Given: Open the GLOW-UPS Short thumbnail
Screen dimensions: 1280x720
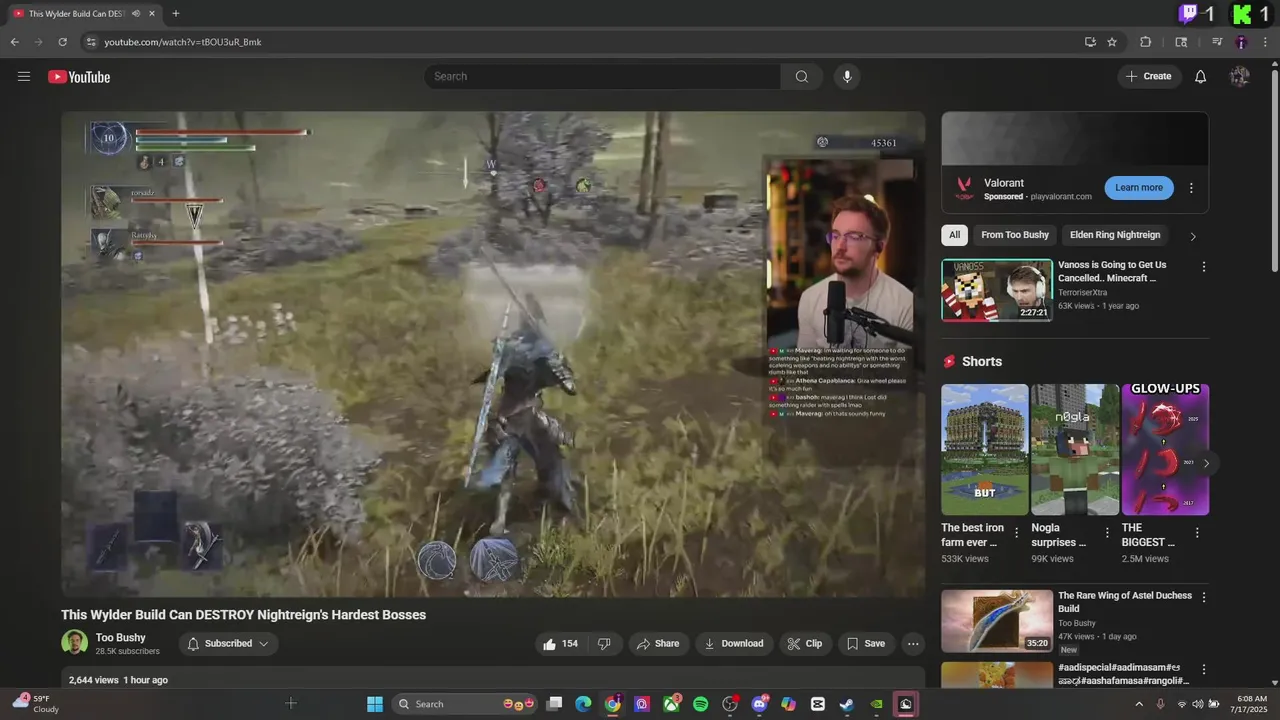Looking at the screenshot, I should coord(1165,450).
